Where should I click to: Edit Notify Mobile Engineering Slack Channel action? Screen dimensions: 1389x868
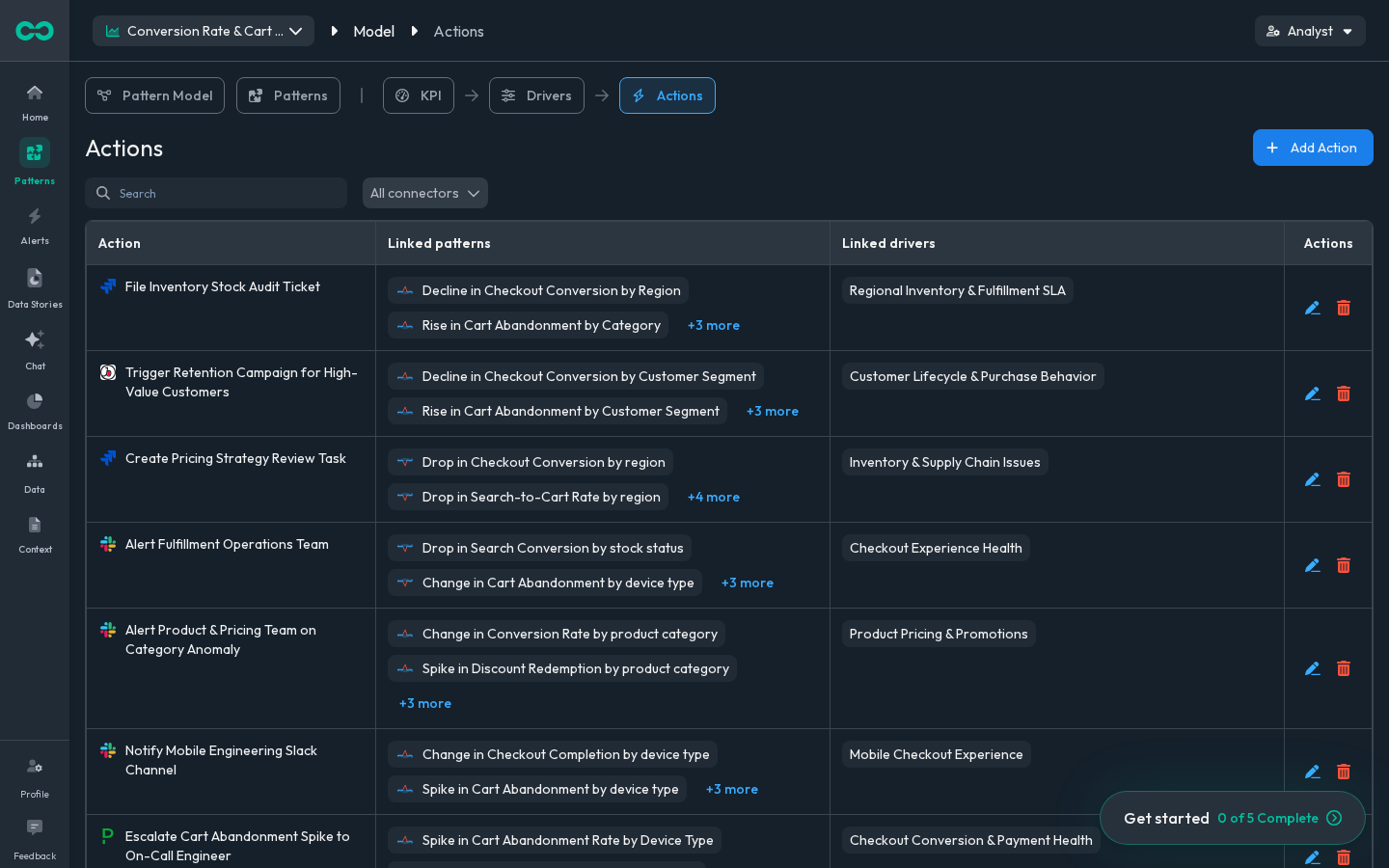click(x=1313, y=772)
